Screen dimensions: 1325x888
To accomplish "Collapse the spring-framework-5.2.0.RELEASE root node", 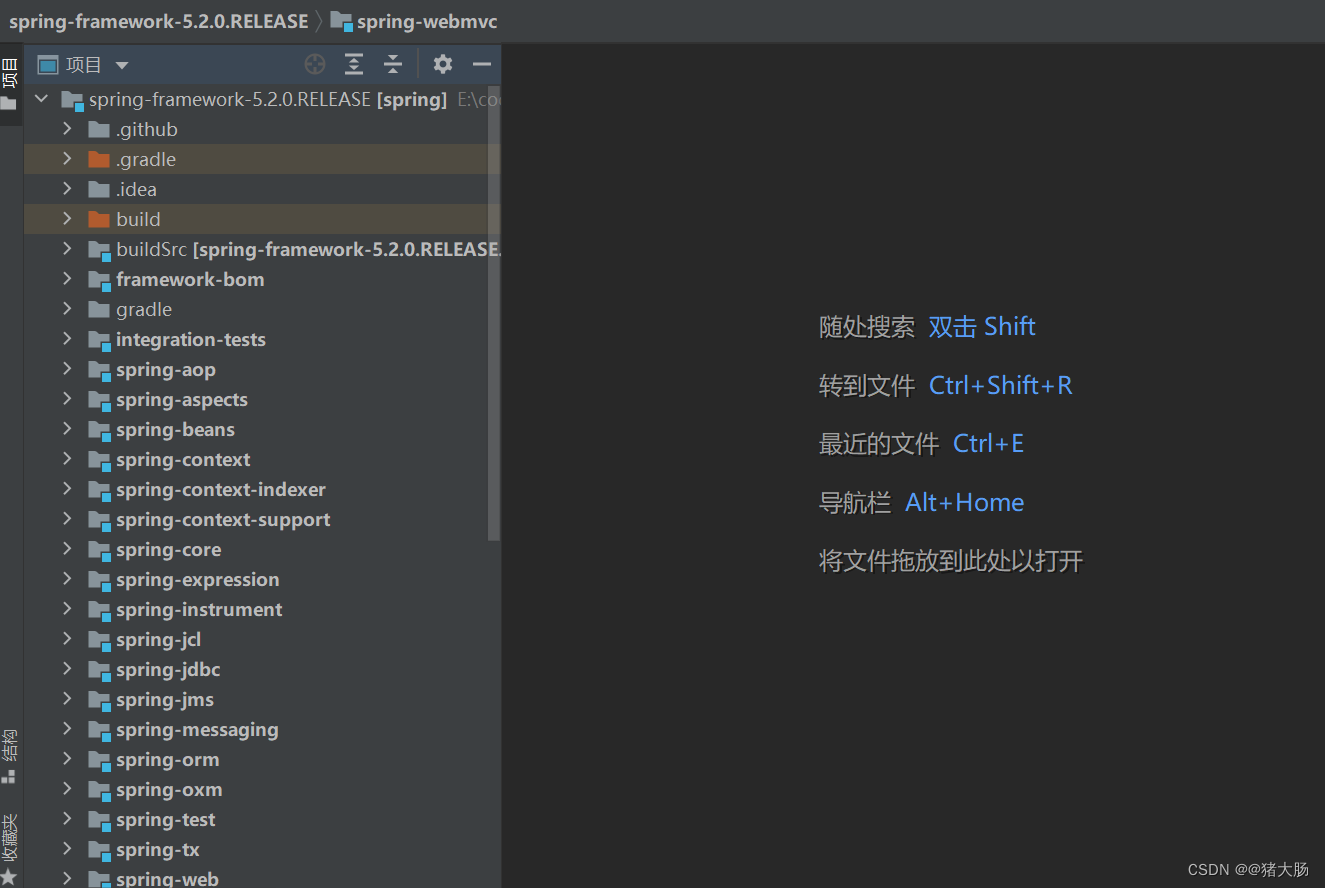I will [41, 99].
